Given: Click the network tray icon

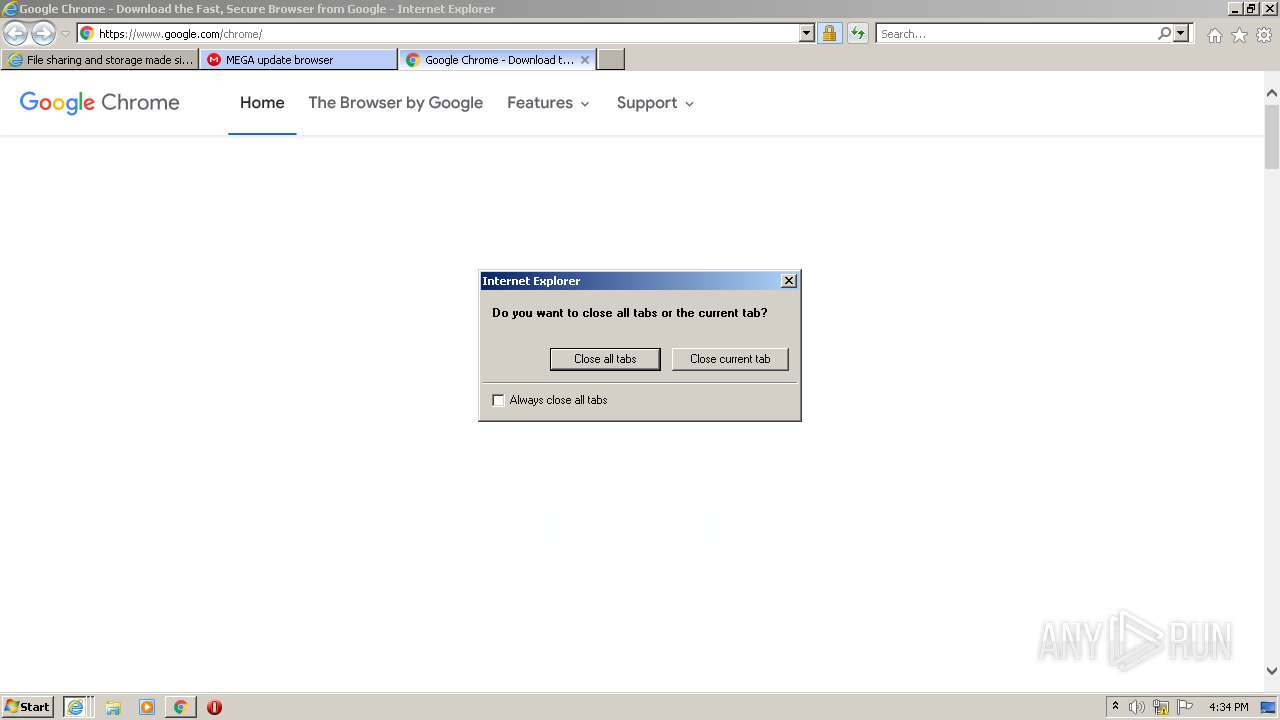Looking at the screenshot, I should point(1161,707).
